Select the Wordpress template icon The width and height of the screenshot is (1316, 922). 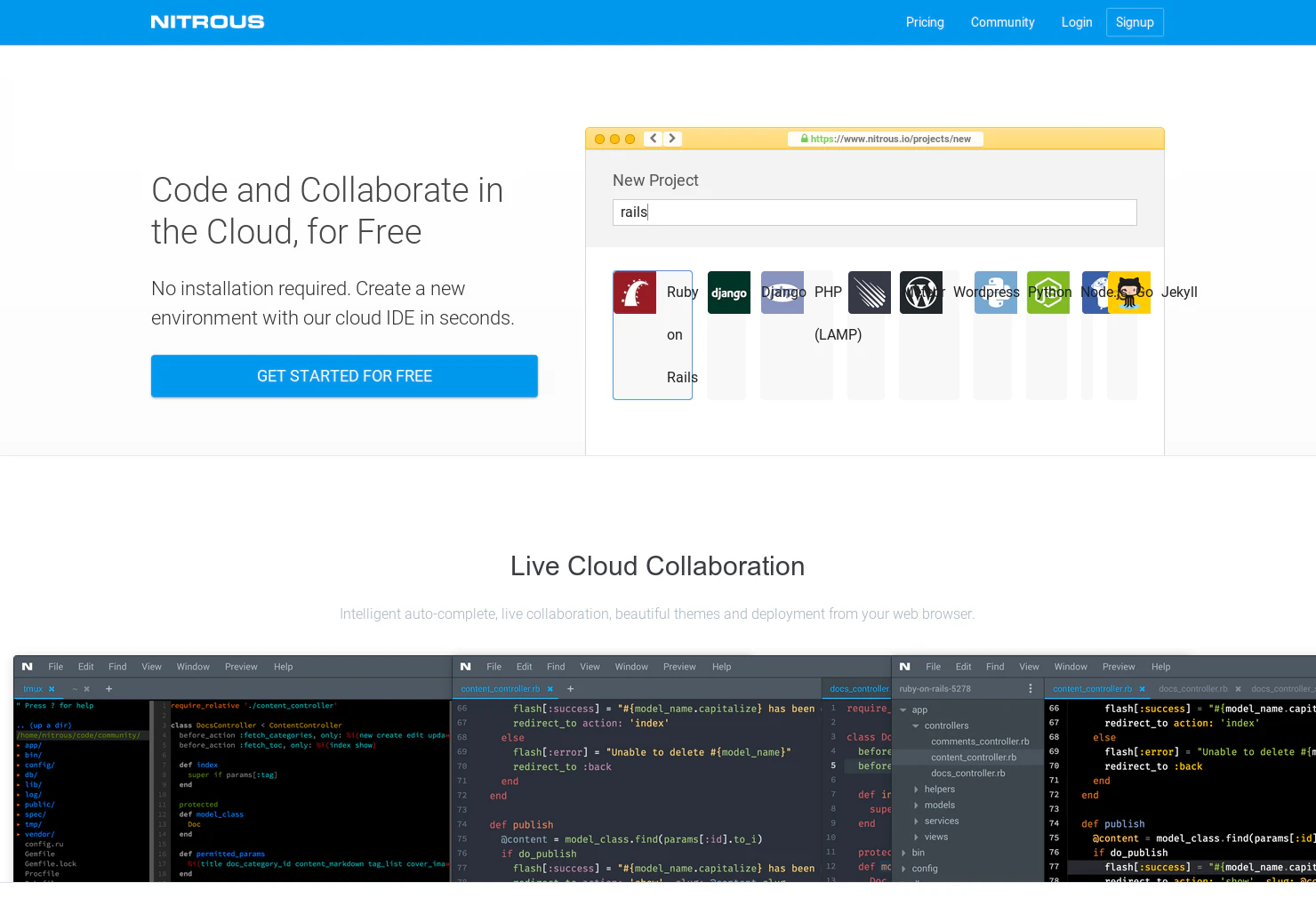tap(921, 293)
